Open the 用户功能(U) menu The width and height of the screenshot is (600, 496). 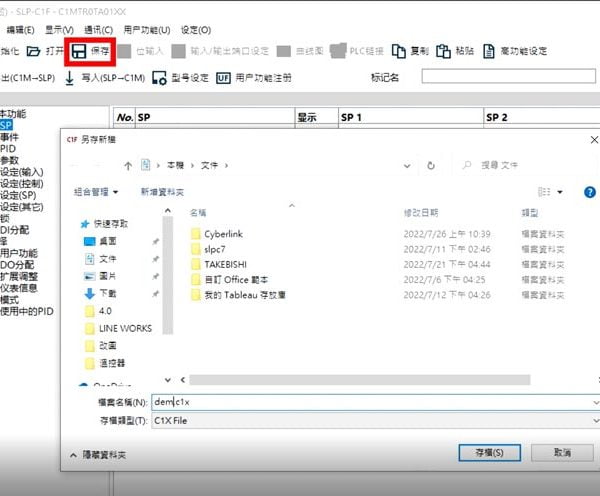click(x=147, y=29)
